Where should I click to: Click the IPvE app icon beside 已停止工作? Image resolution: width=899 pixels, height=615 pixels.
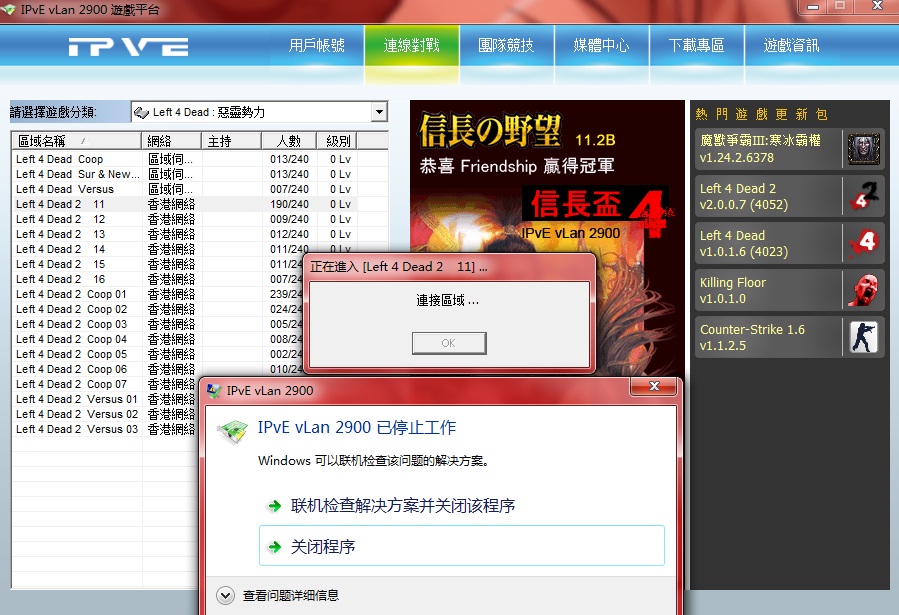(233, 432)
